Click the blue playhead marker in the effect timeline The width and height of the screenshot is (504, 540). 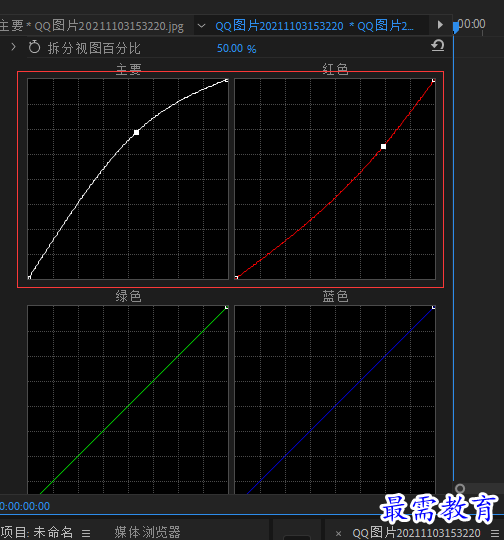456,27
